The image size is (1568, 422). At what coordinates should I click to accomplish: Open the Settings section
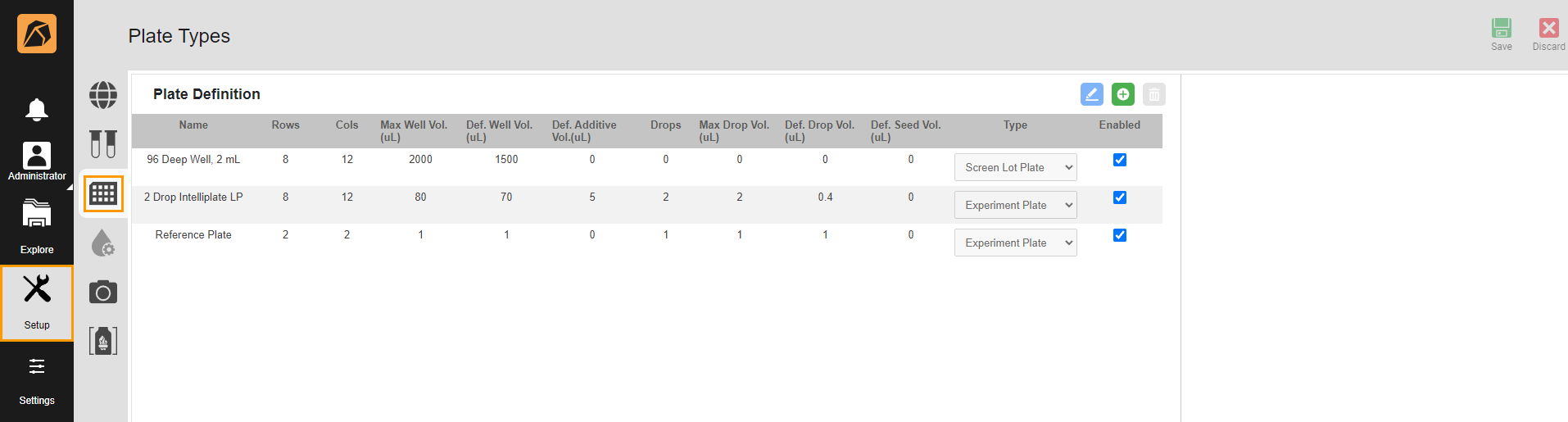tap(37, 381)
